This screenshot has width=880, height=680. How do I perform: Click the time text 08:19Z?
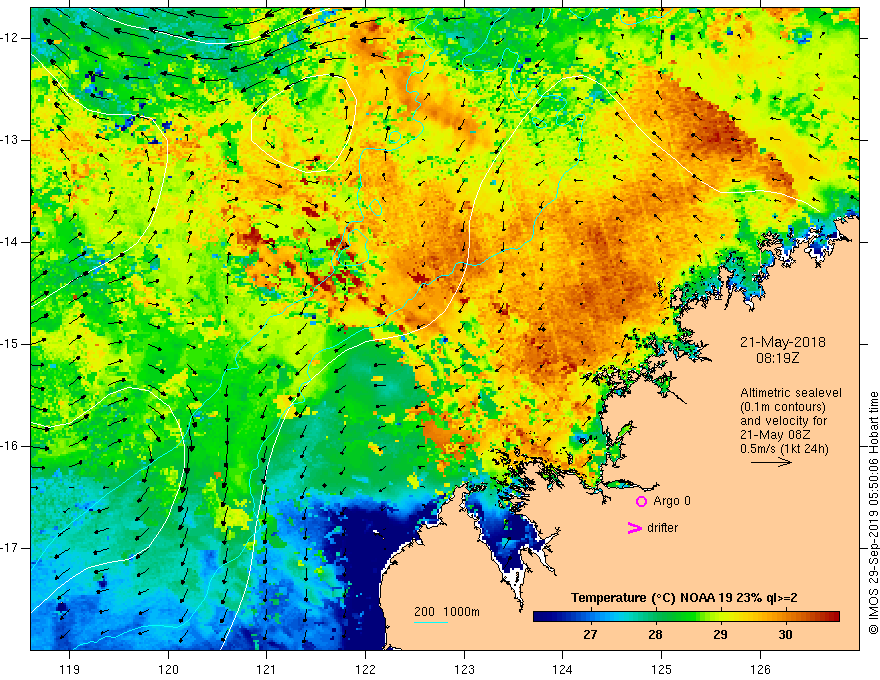pos(778,357)
